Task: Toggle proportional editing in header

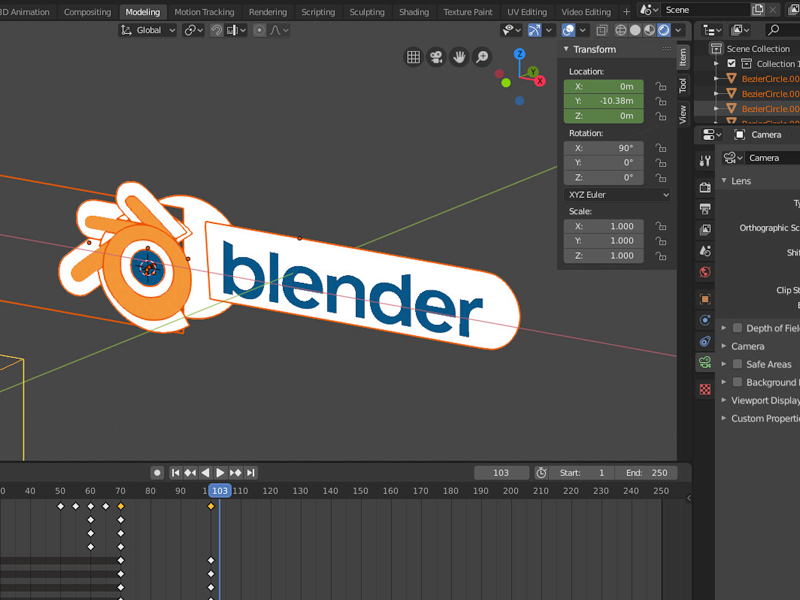Action: click(x=259, y=30)
